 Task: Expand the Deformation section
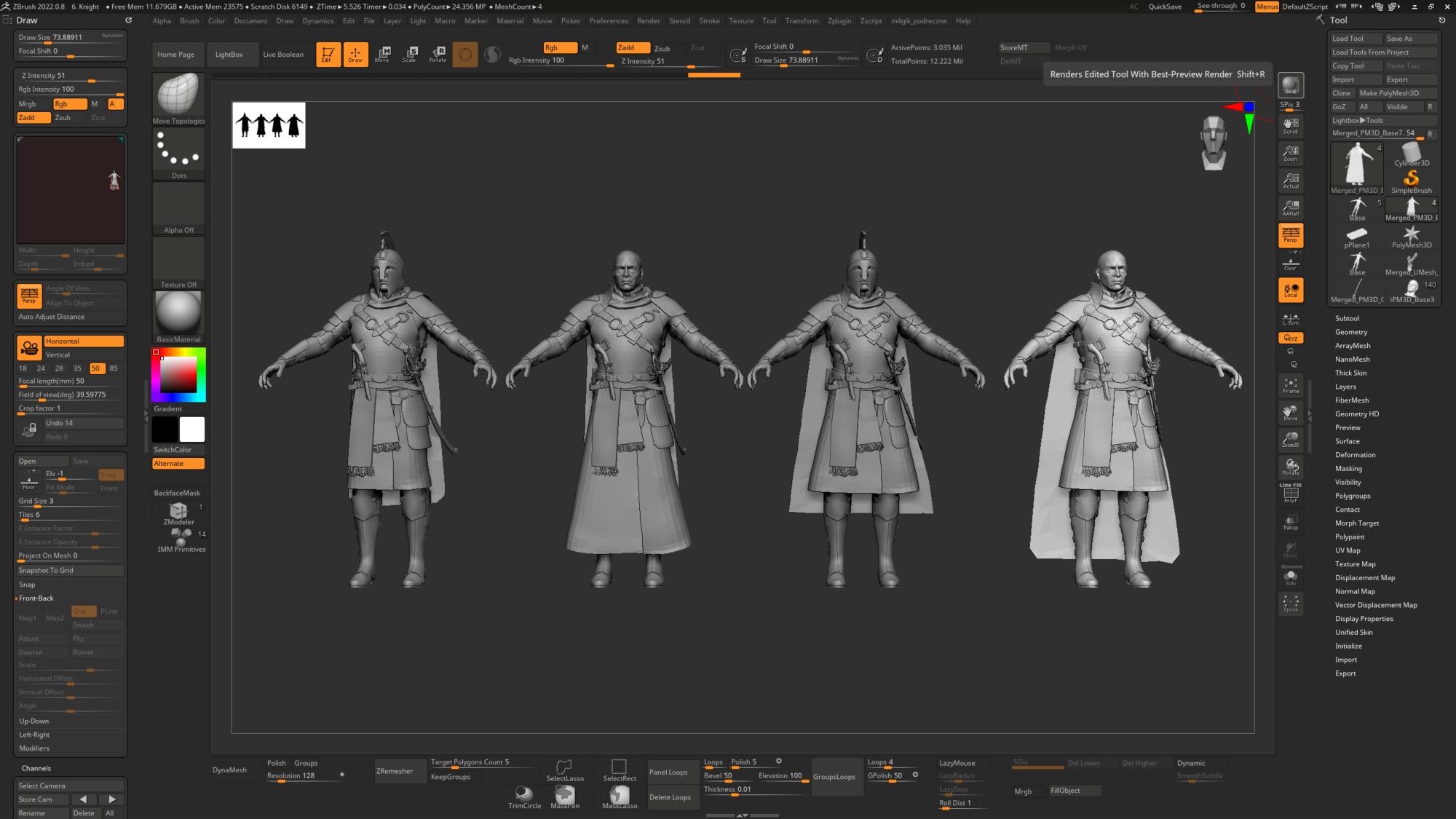click(1355, 455)
